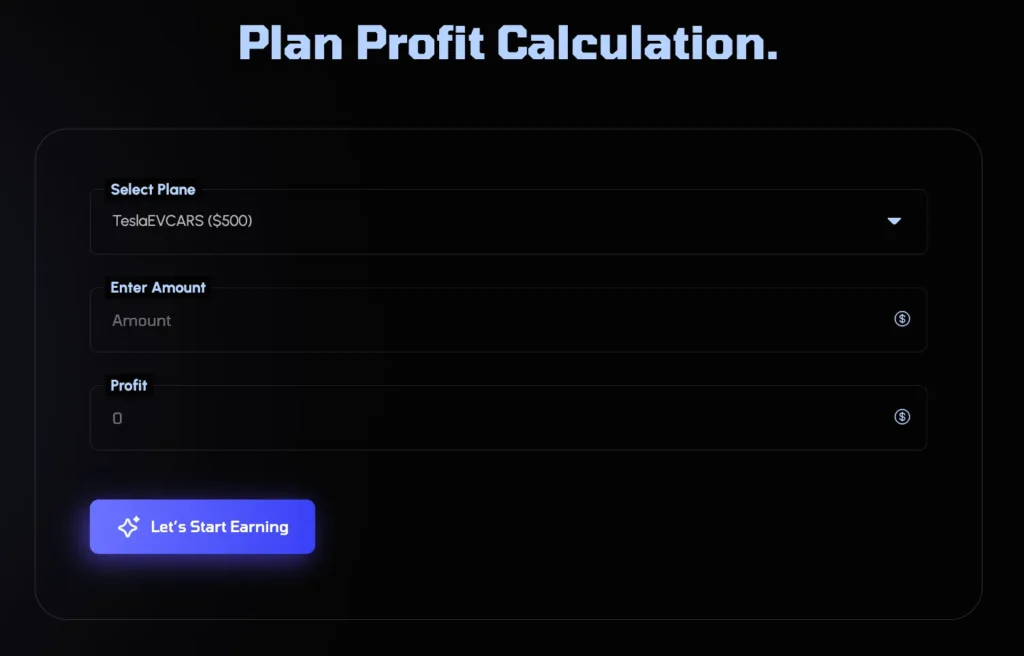Screen dimensions: 1024x656
Task: Click the sparkle icon on Start Earning button
Action: 128,527
